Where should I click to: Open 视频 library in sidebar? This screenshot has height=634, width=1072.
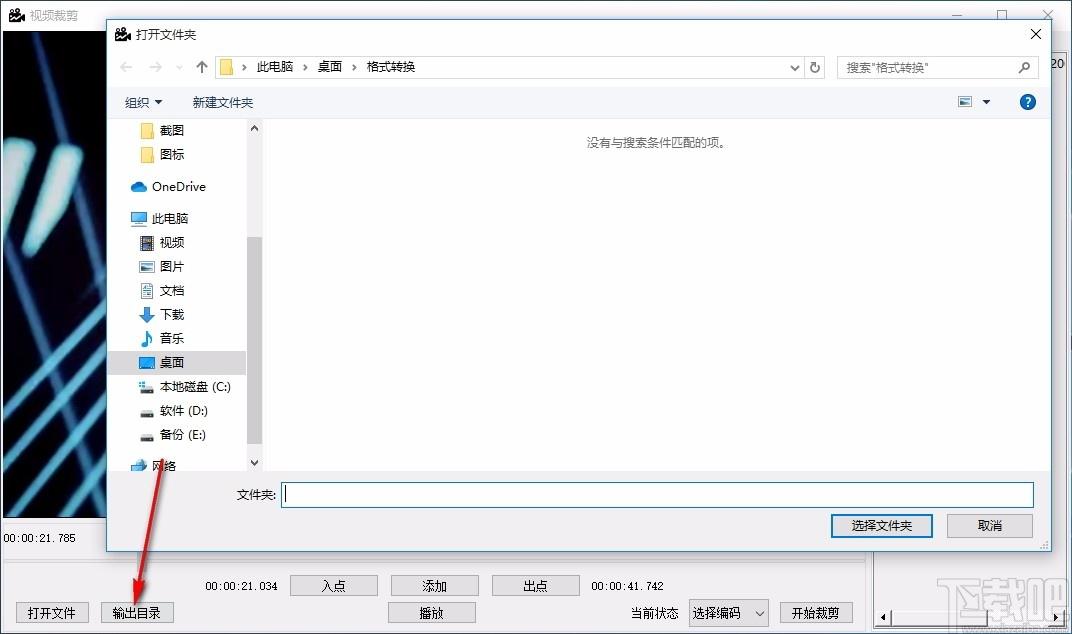tap(172, 242)
